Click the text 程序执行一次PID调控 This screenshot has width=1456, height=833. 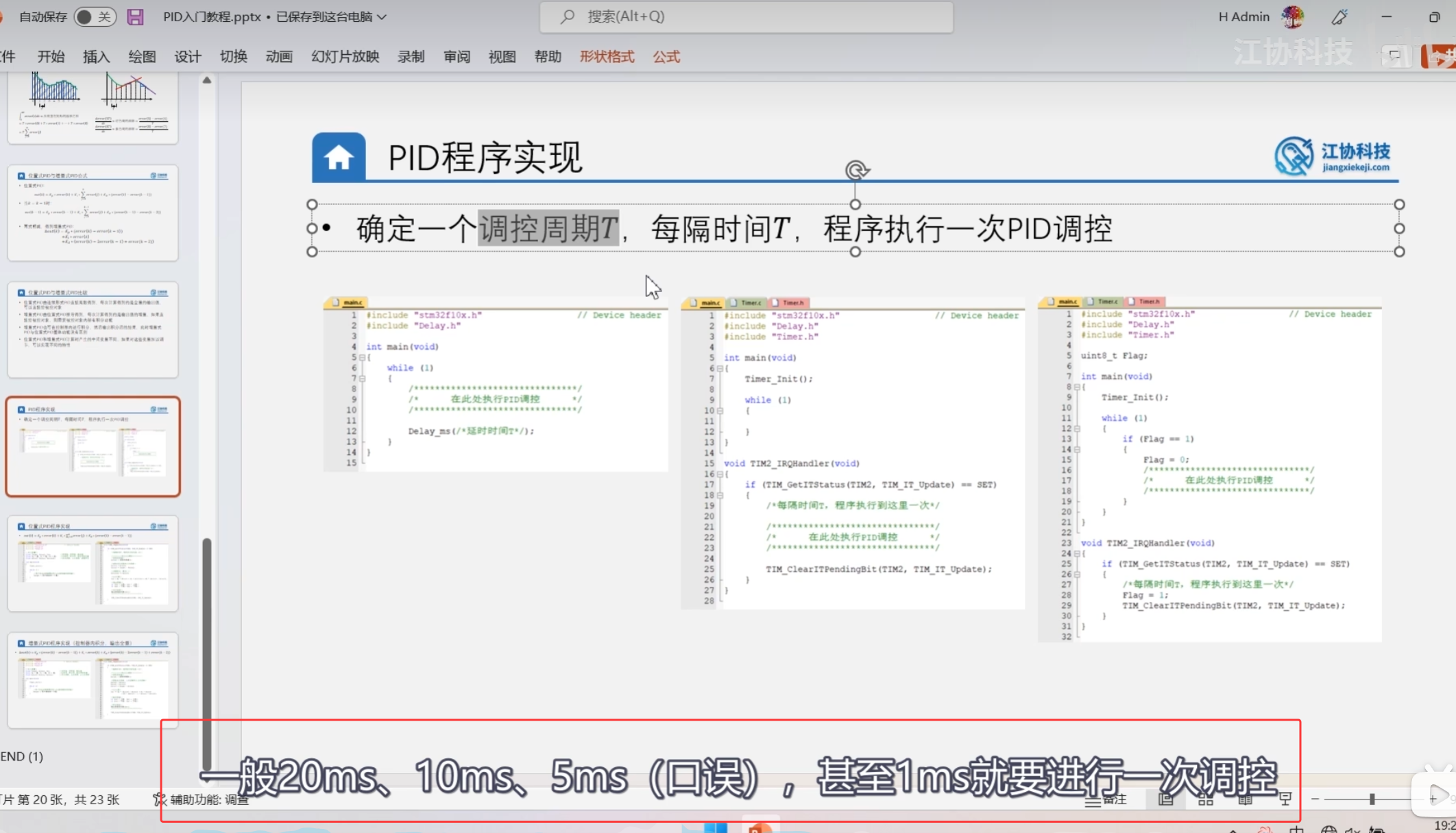(967, 228)
